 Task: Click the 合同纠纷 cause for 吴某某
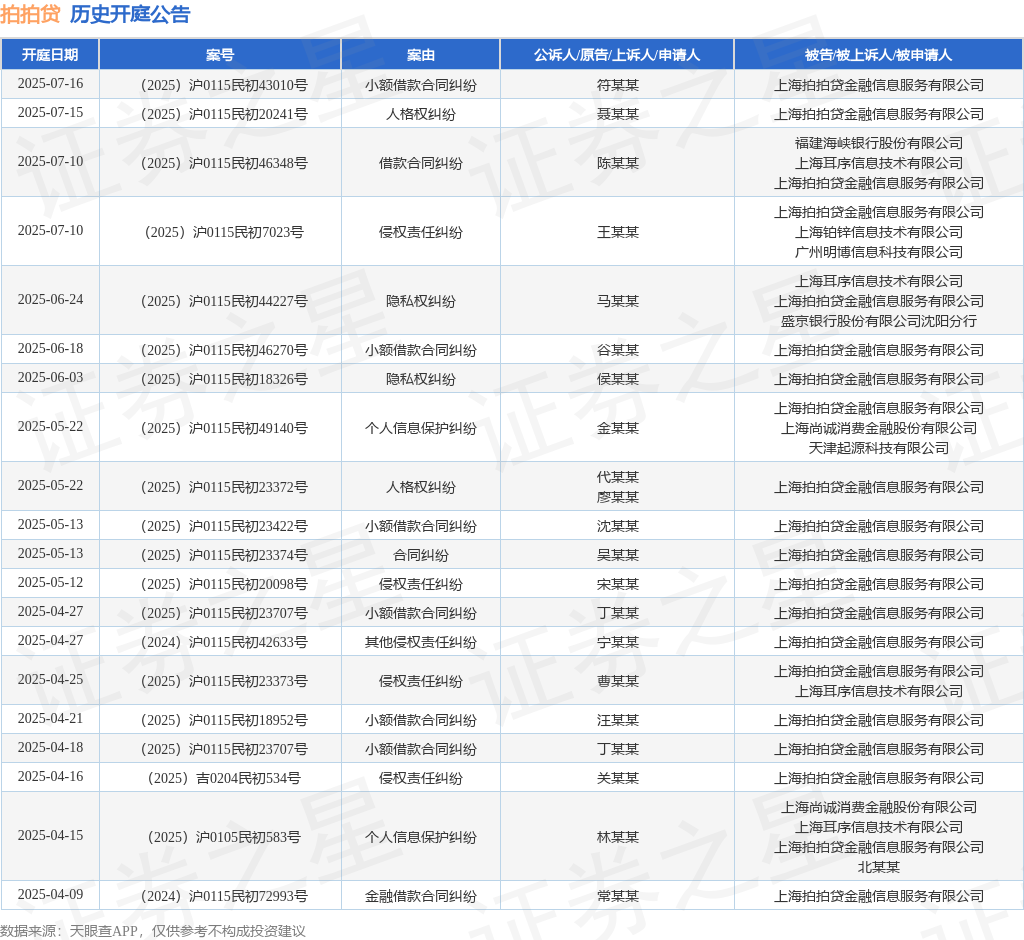[x=421, y=555]
